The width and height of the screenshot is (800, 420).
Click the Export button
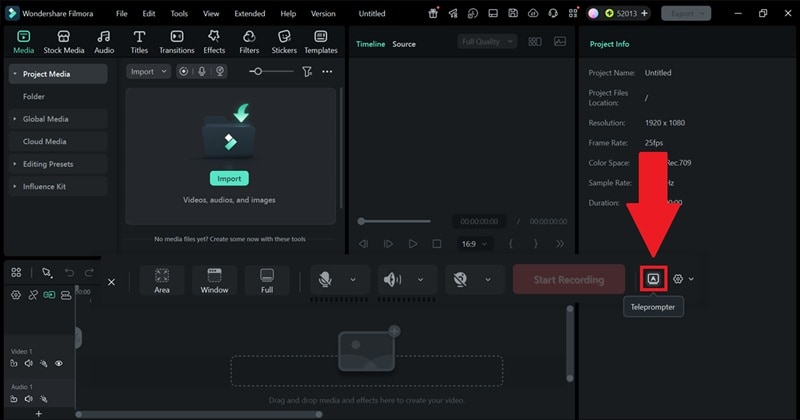pos(686,13)
